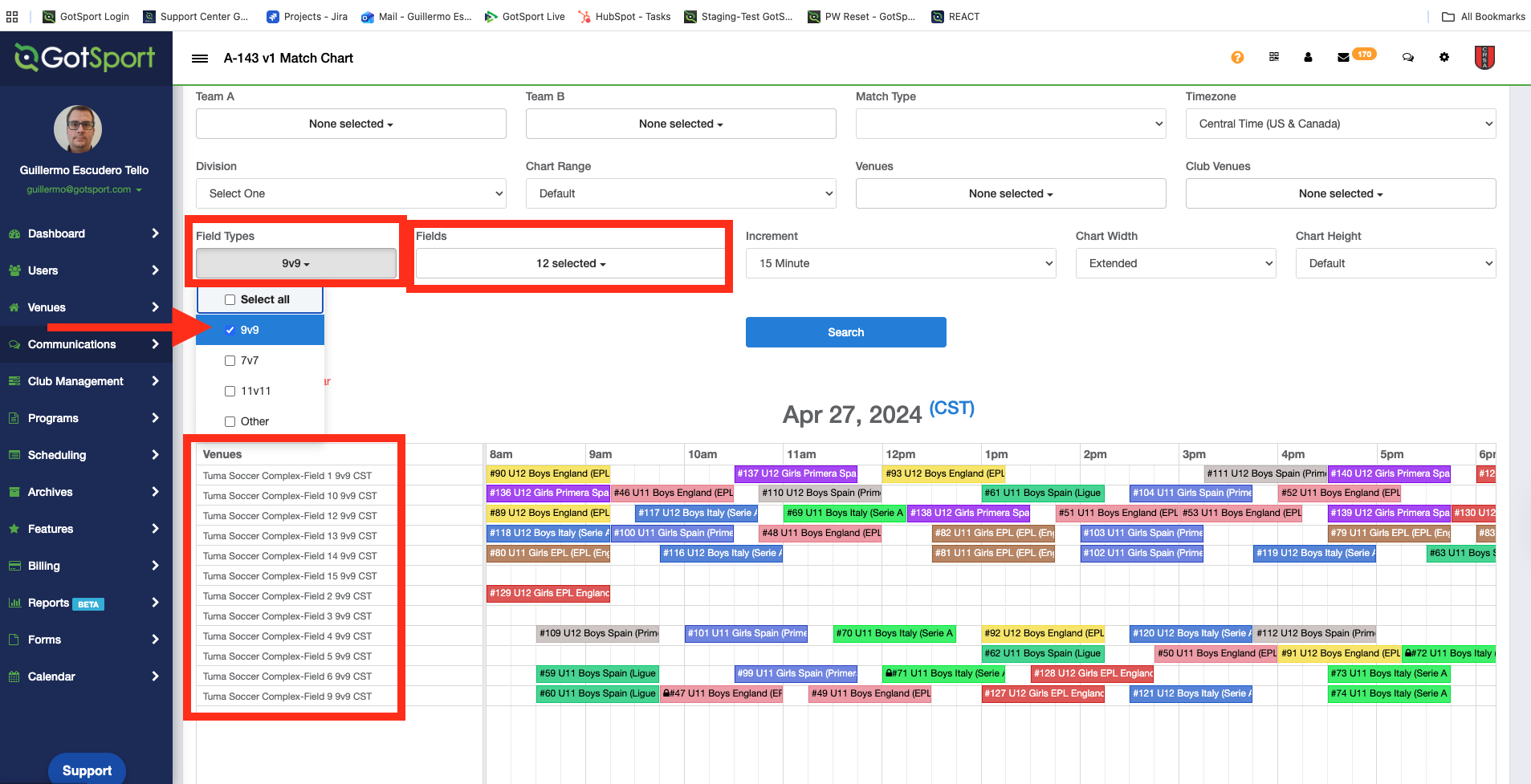Open the settings gear icon

(1444, 58)
